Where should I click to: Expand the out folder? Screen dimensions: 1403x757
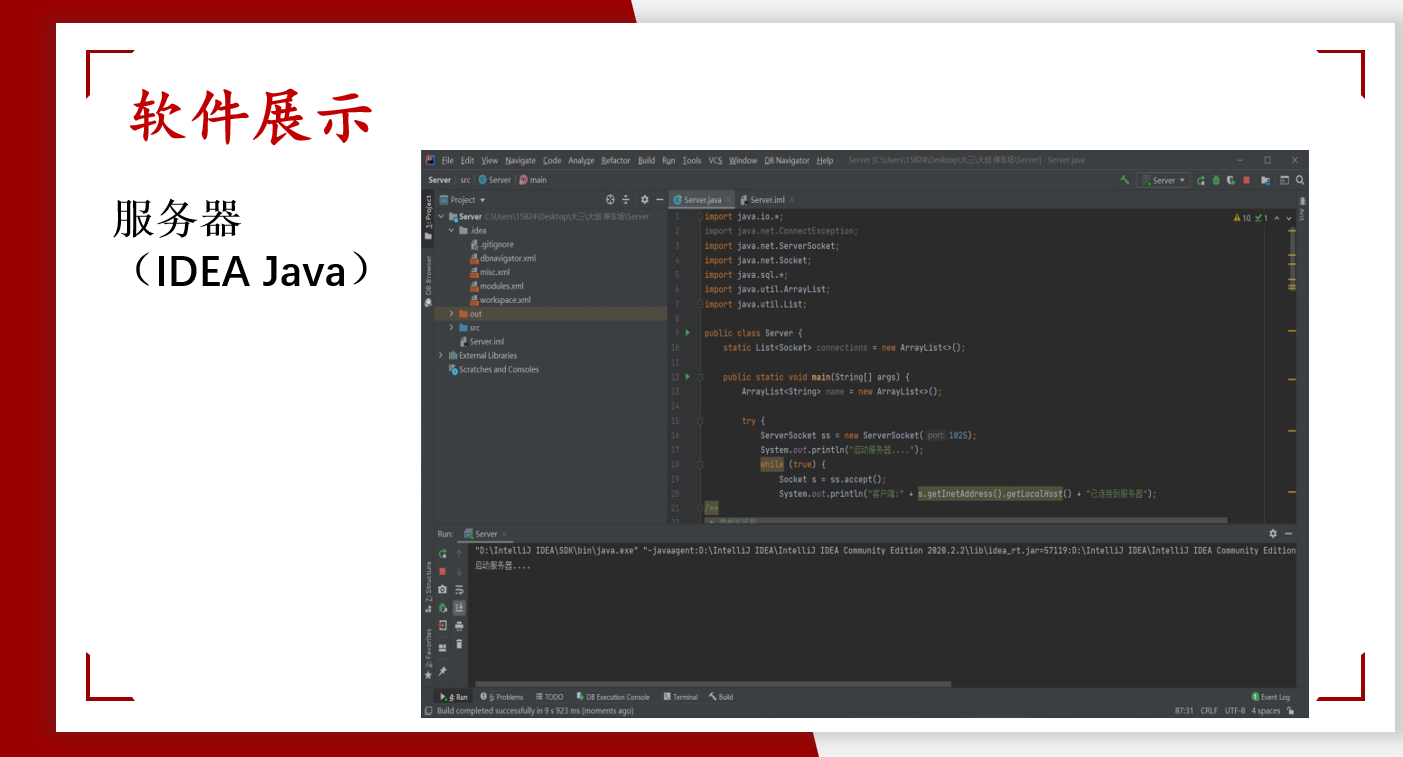point(451,314)
